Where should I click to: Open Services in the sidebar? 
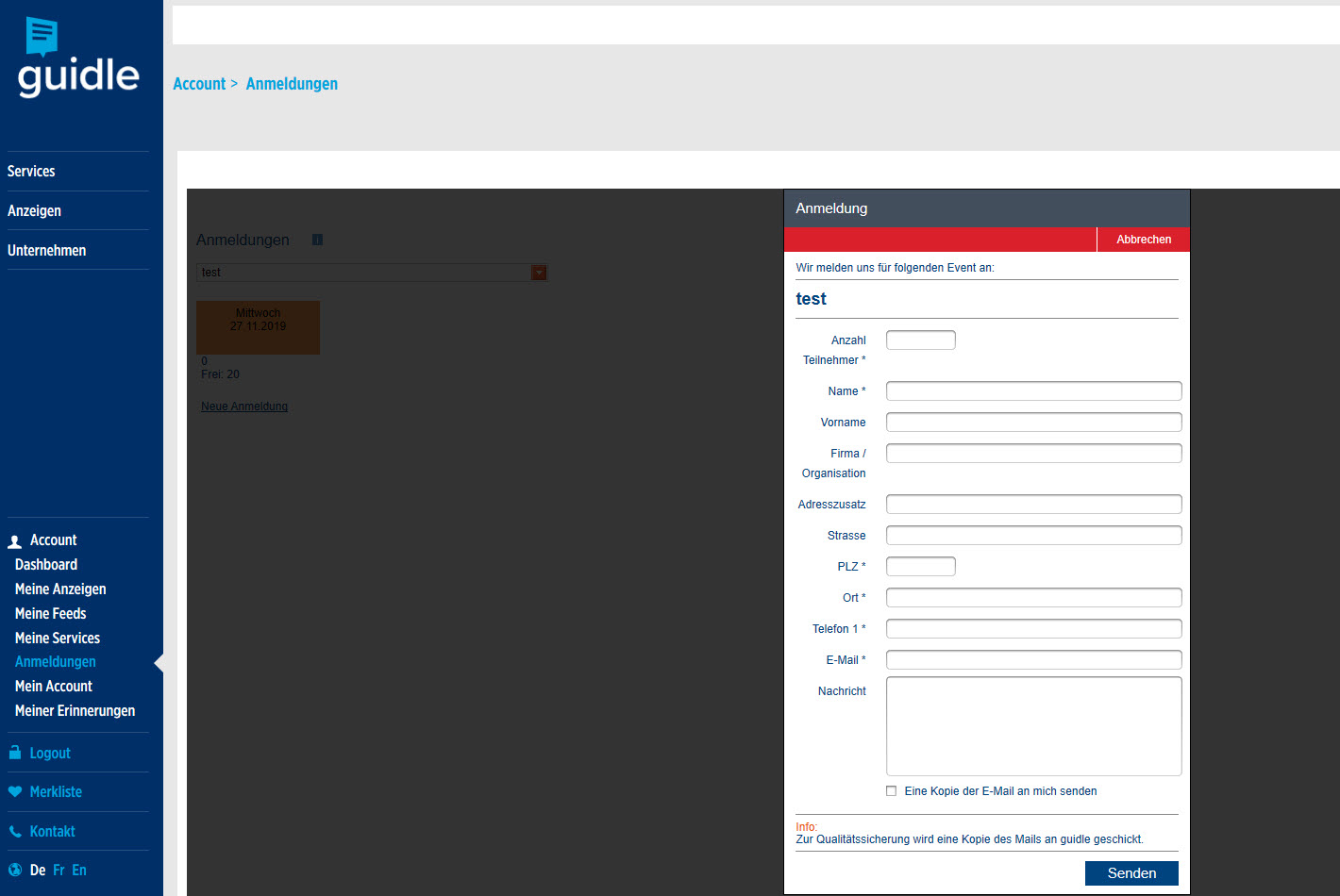[x=31, y=172]
